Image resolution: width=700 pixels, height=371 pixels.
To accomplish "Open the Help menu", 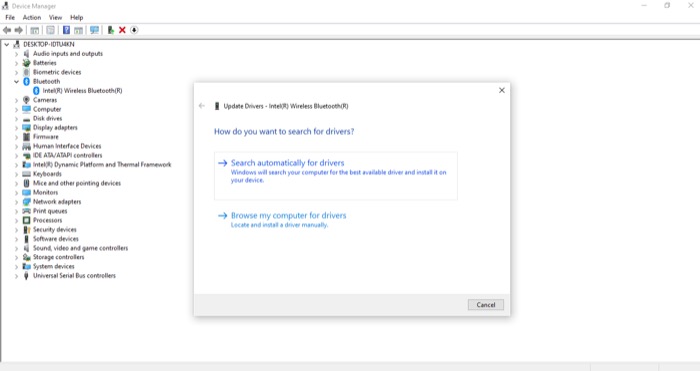I will pyautogui.click(x=76, y=17).
